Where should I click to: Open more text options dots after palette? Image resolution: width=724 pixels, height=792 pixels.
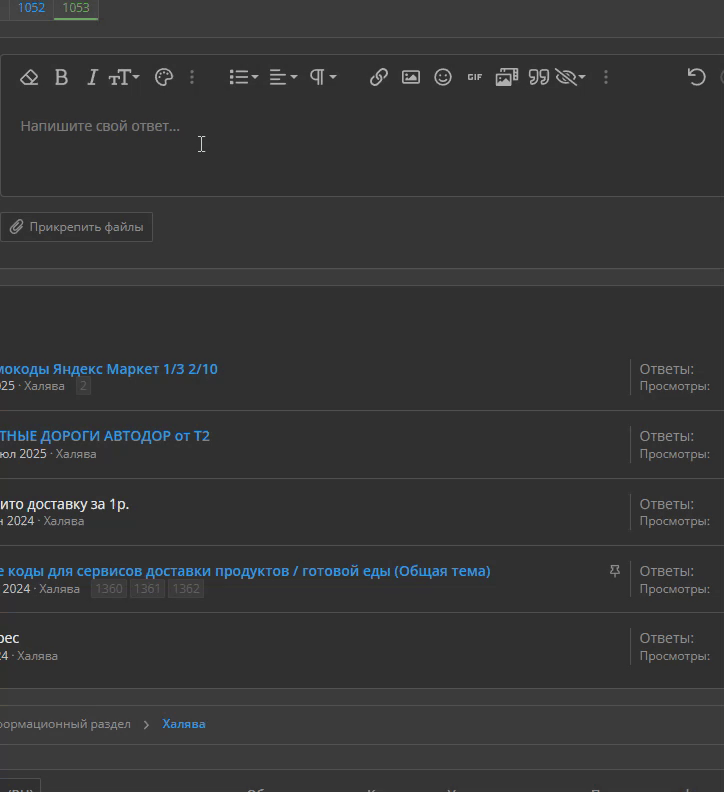(x=192, y=77)
